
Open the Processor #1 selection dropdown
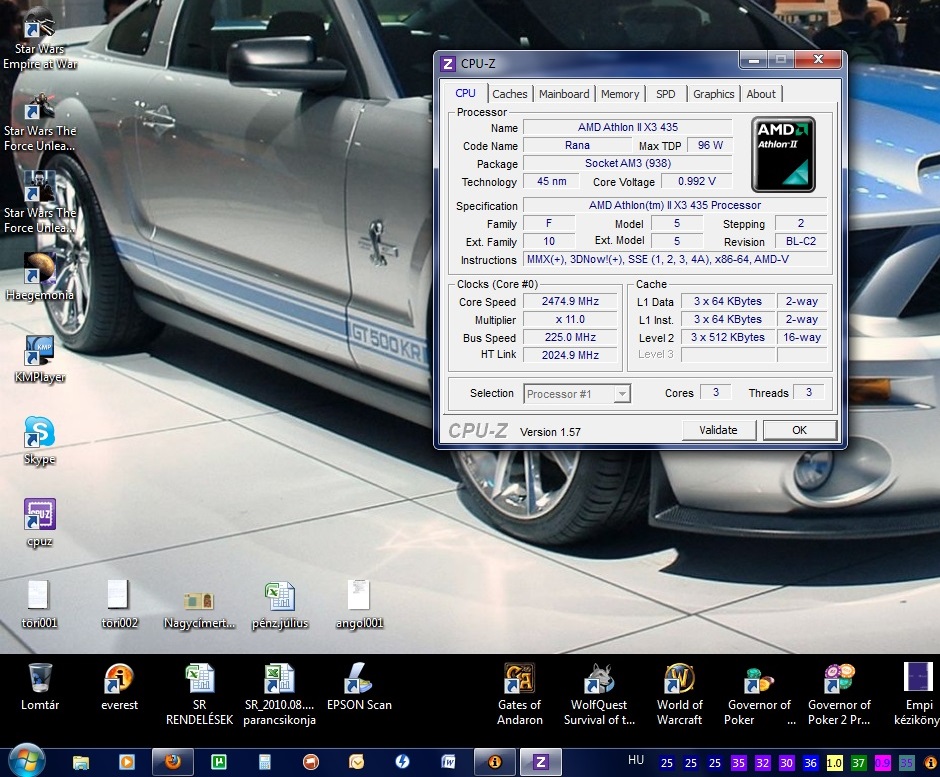click(x=577, y=393)
